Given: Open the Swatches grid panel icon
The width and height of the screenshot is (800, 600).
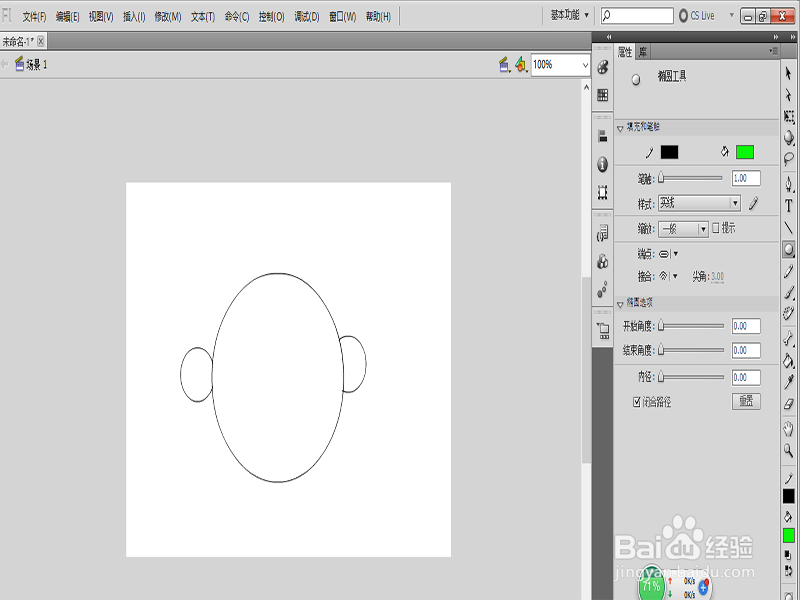Looking at the screenshot, I should click(x=603, y=95).
